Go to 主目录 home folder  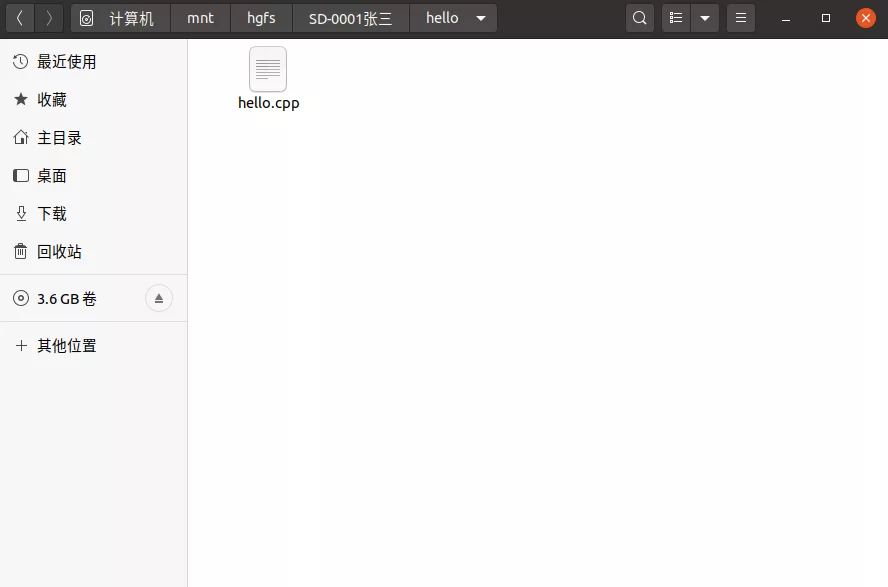(x=93, y=138)
